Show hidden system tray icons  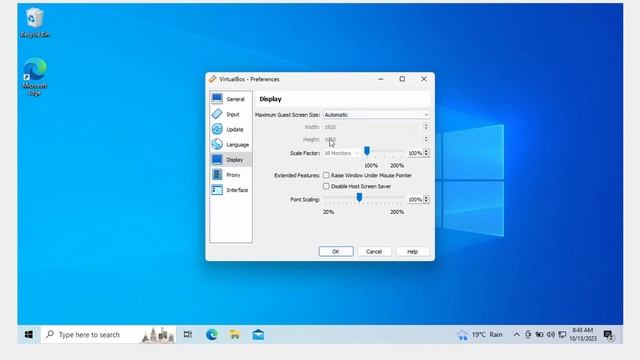coord(516,335)
